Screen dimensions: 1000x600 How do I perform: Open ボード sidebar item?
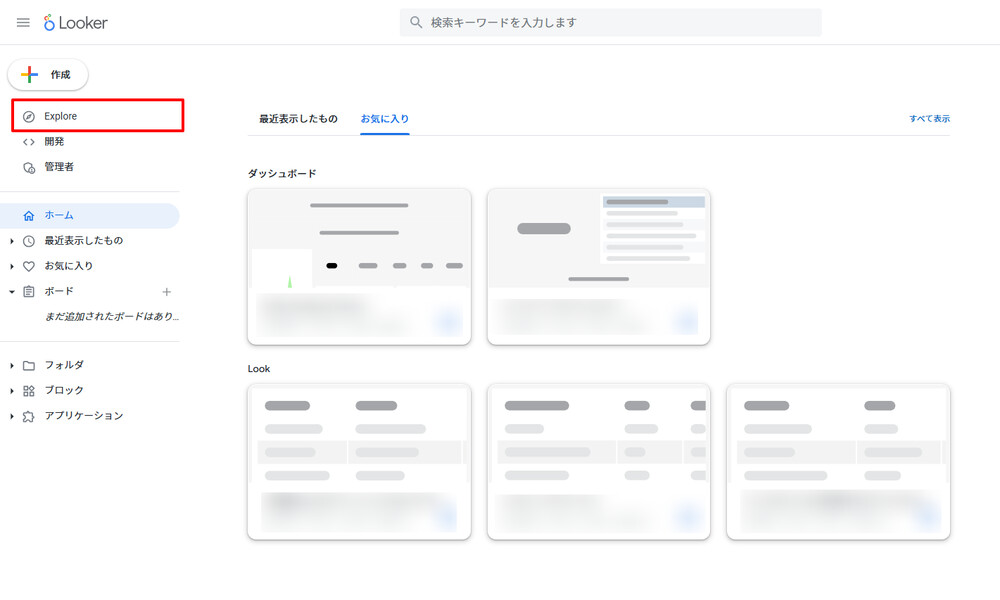pos(59,291)
